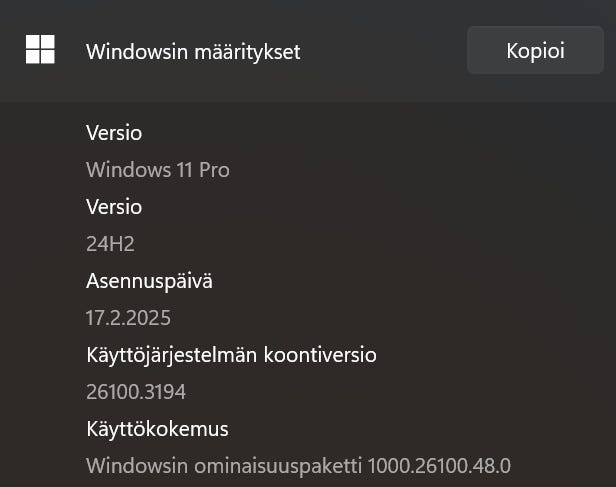Select the install date 17.2.2025
Screen dimensions: 616x487
pyautogui.click(x=128, y=318)
